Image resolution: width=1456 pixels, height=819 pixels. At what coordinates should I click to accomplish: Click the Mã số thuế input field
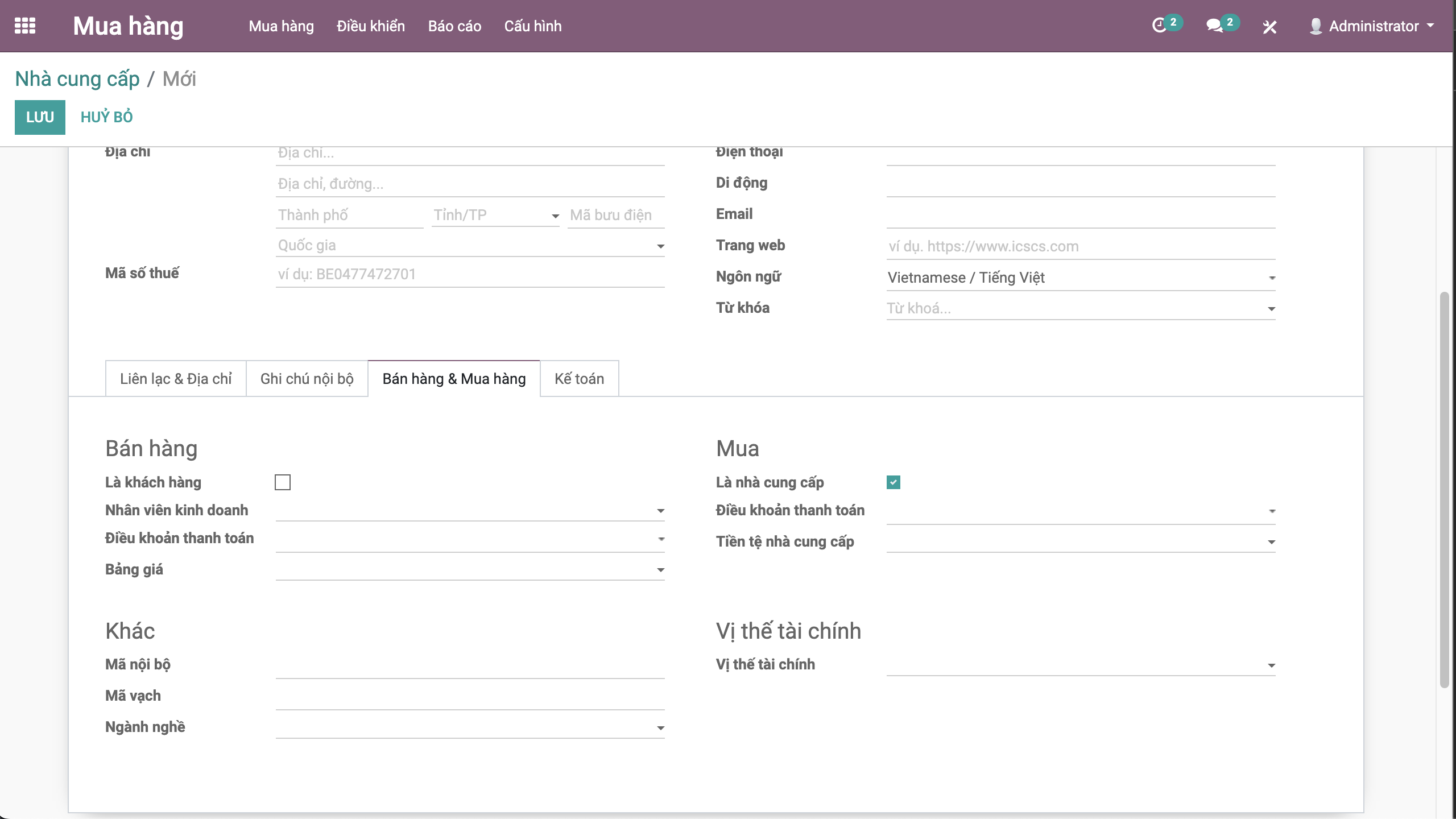pyautogui.click(x=470, y=274)
